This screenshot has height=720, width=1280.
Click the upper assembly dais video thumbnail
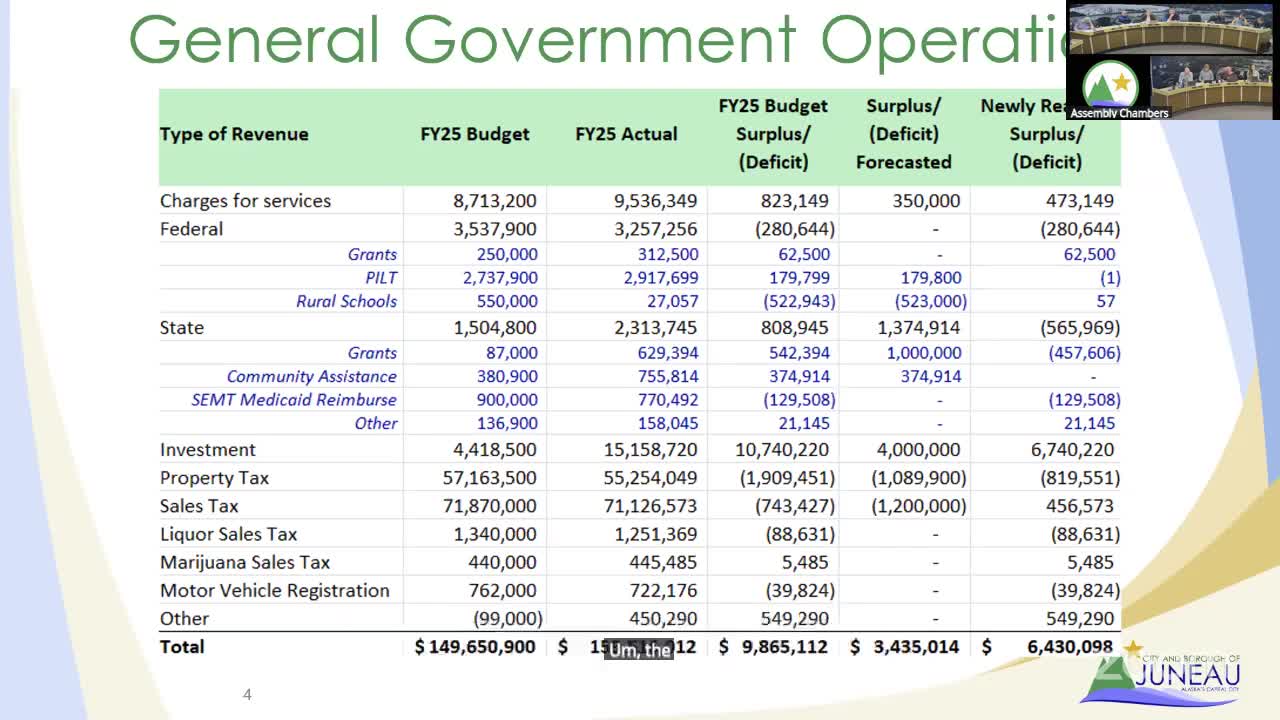pyautogui.click(x=1170, y=30)
